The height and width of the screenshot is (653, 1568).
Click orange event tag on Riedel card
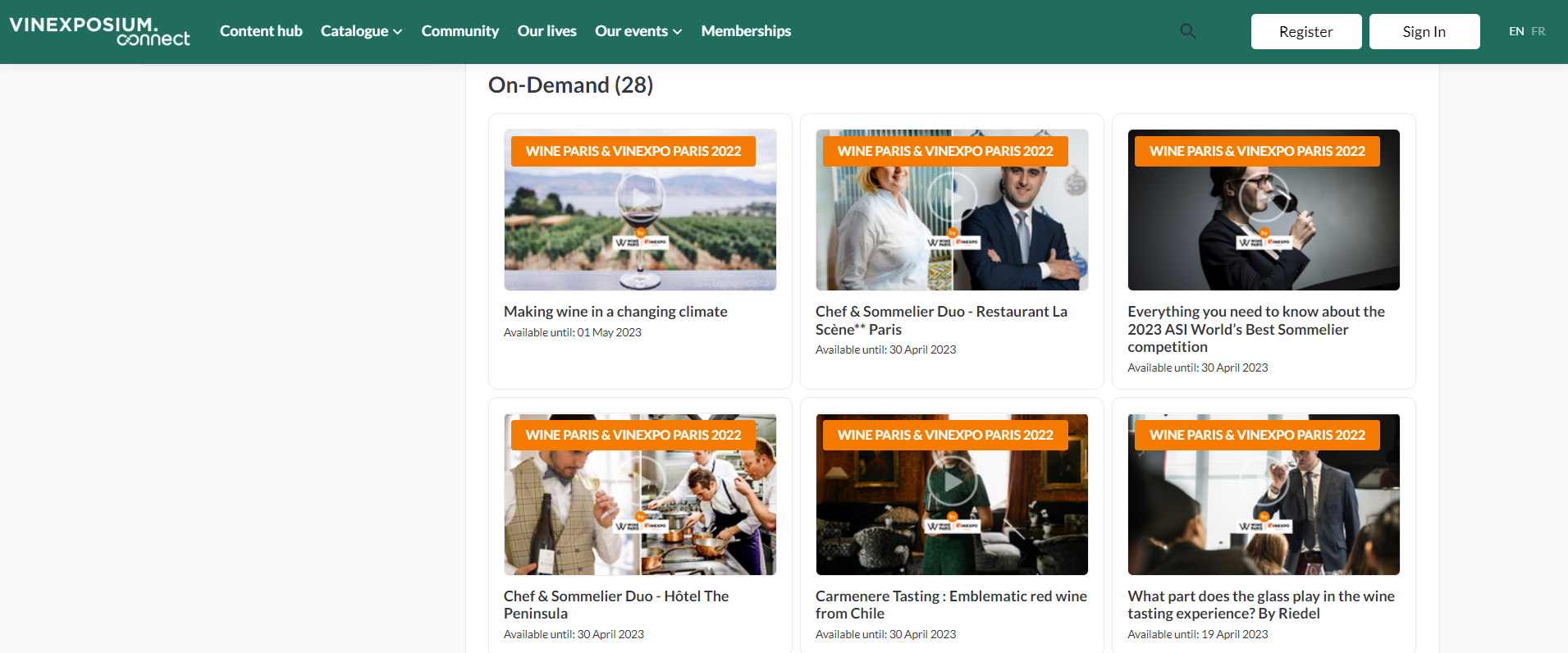[1257, 435]
